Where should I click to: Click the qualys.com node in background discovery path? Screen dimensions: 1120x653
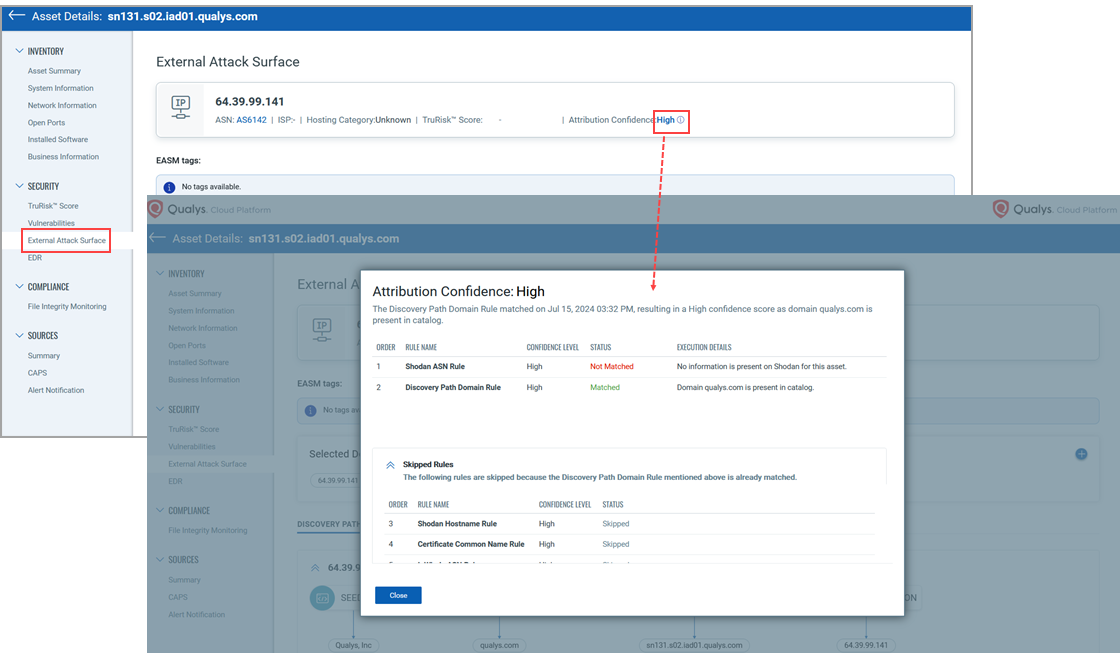499,645
